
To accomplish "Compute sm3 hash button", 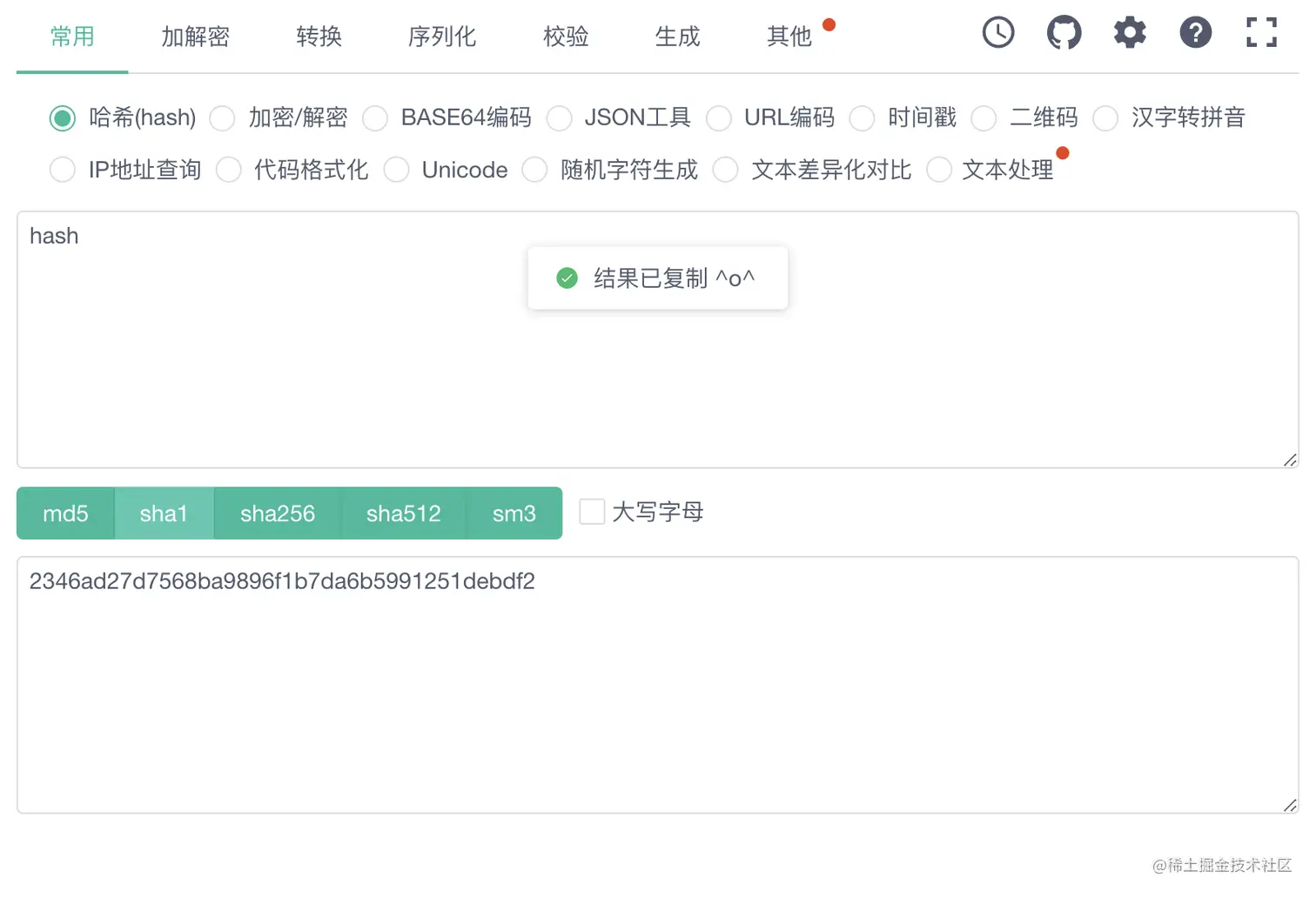I will point(514,513).
